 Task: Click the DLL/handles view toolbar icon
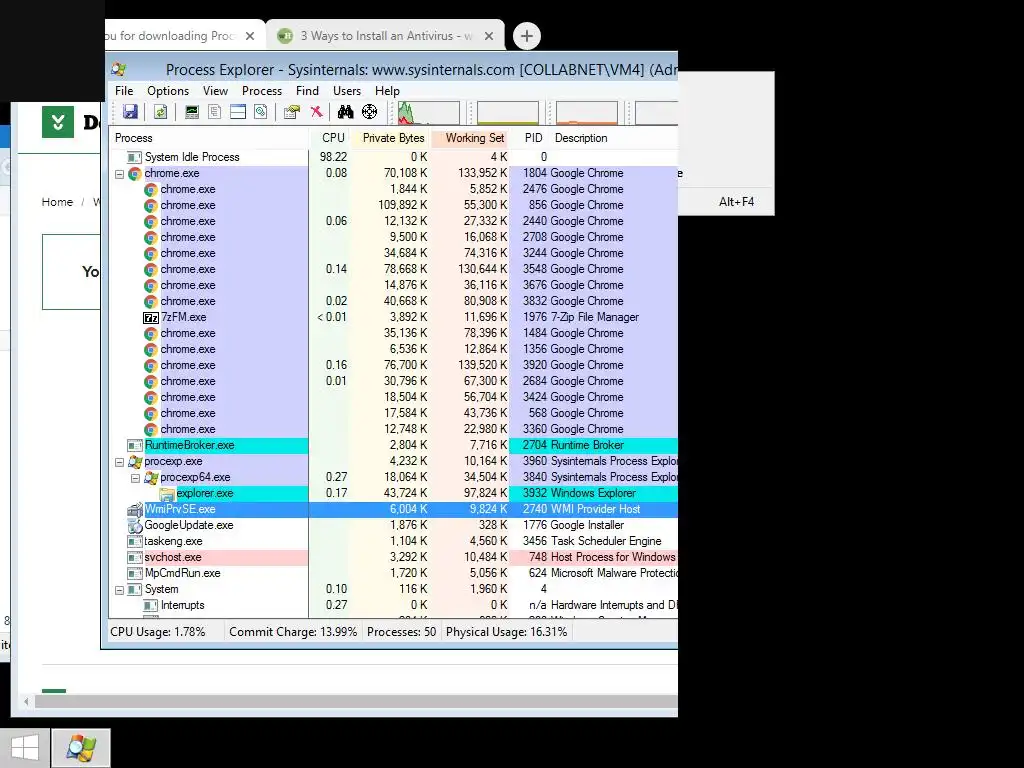pyautogui.click(x=261, y=112)
